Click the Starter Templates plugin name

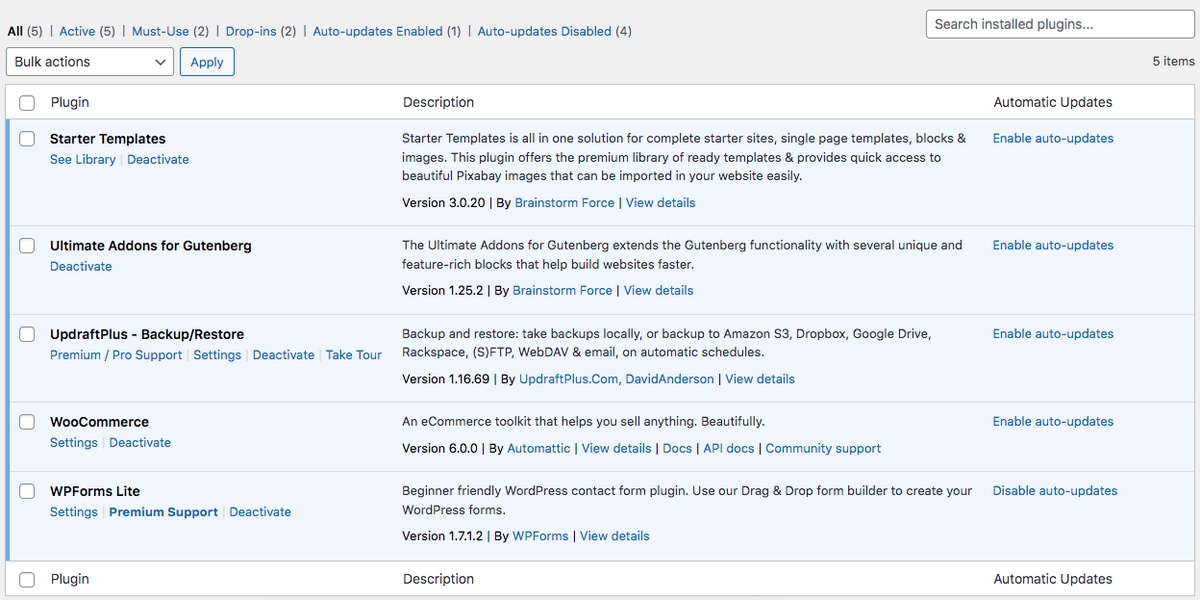(x=108, y=139)
